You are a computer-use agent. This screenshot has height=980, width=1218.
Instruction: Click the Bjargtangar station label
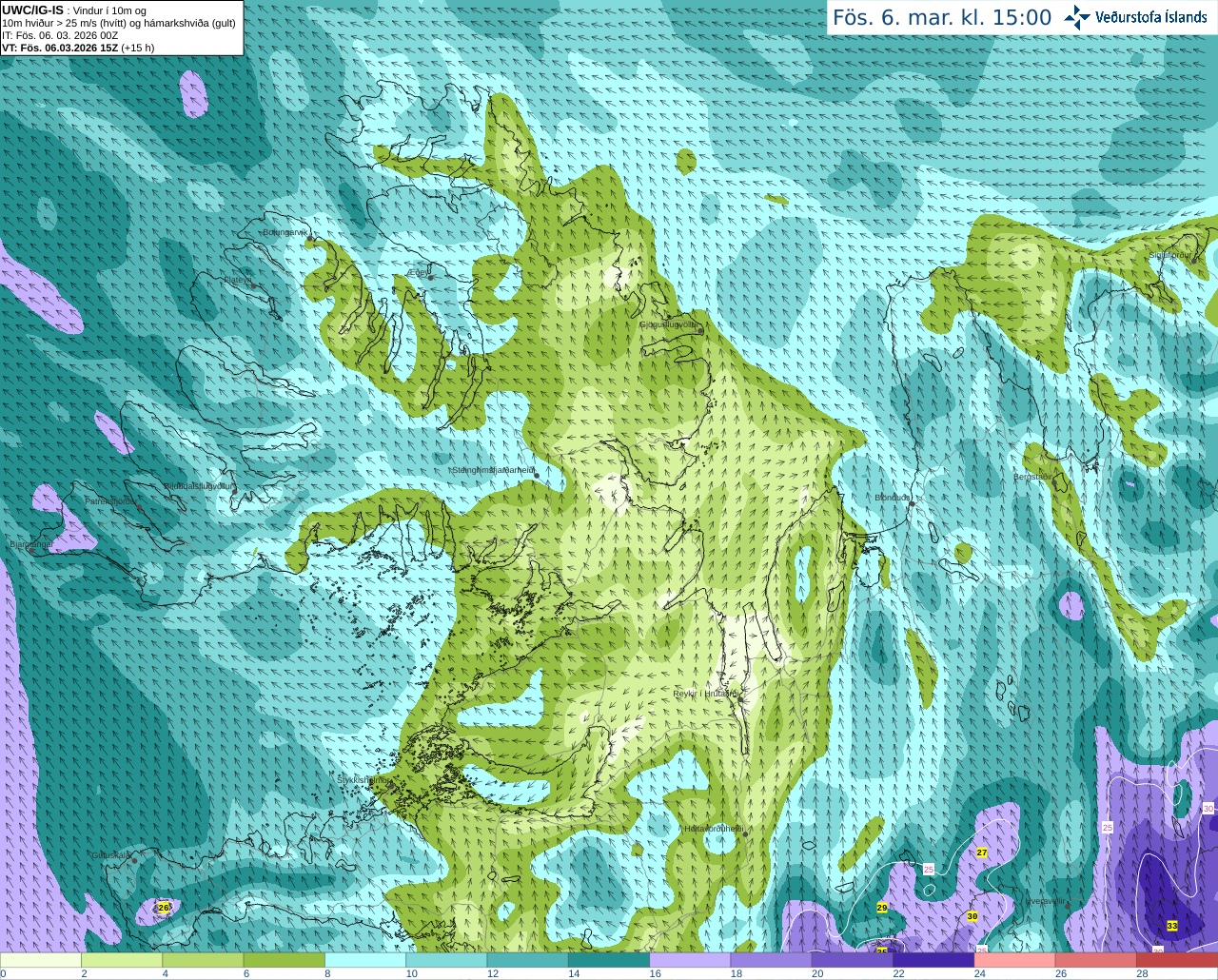pos(30,545)
